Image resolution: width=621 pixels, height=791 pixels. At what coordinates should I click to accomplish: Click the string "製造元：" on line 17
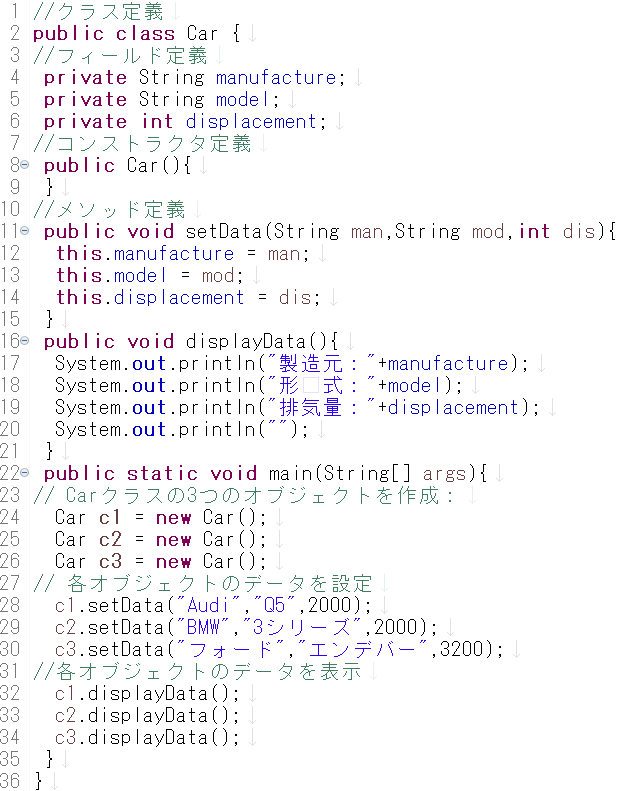(x=321, y=363)
